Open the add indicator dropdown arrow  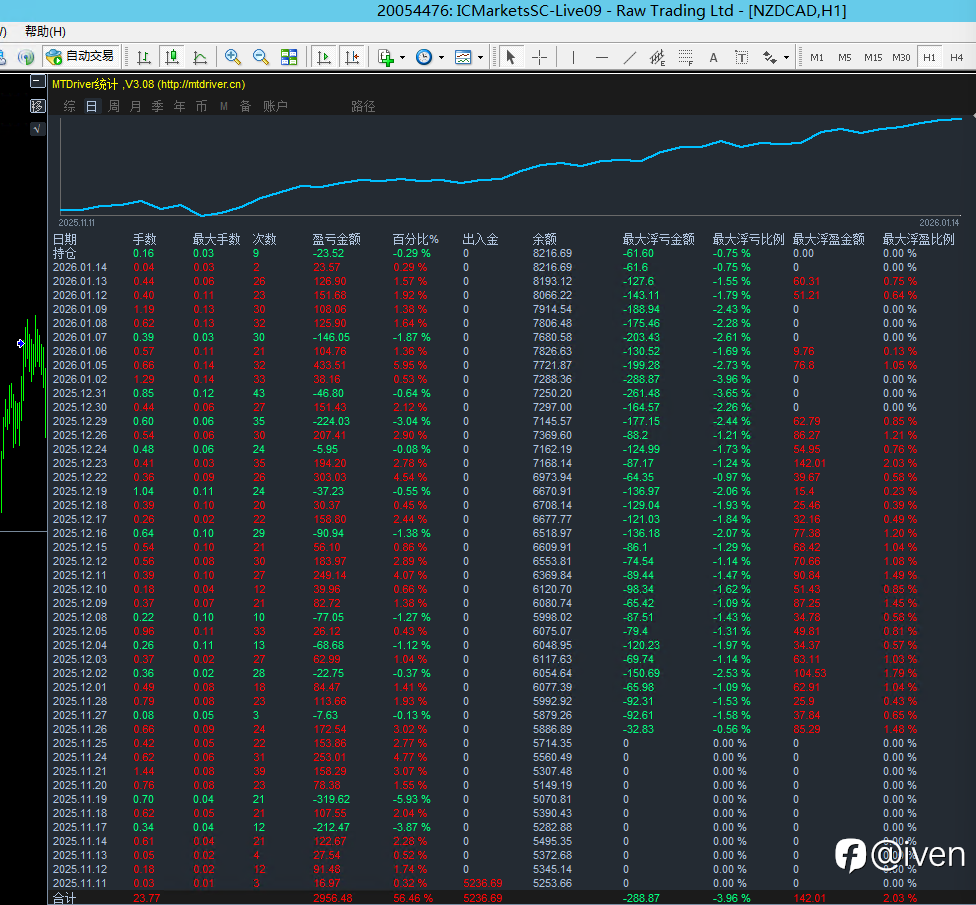pyautogui.click(x=402, y=57)
